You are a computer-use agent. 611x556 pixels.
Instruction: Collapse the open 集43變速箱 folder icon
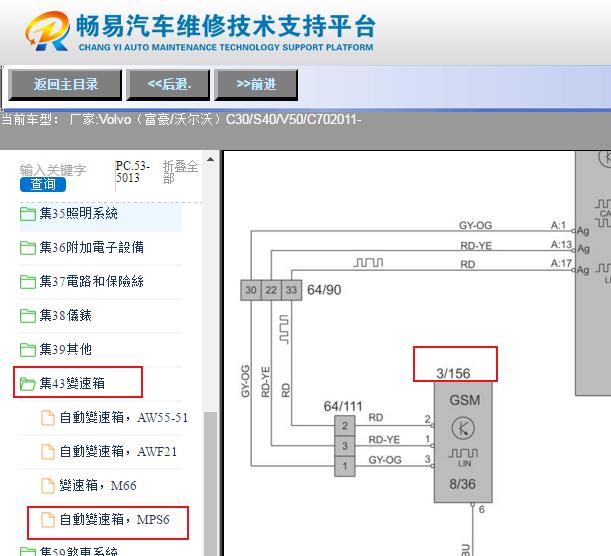point(28,384)
